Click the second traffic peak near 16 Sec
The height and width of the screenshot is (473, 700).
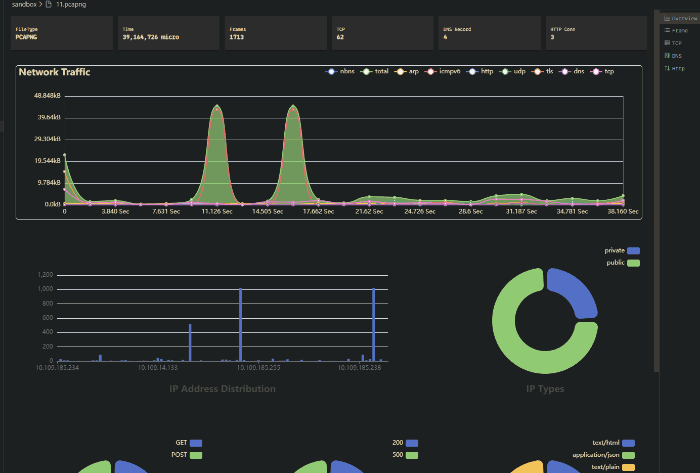[293, 106]
